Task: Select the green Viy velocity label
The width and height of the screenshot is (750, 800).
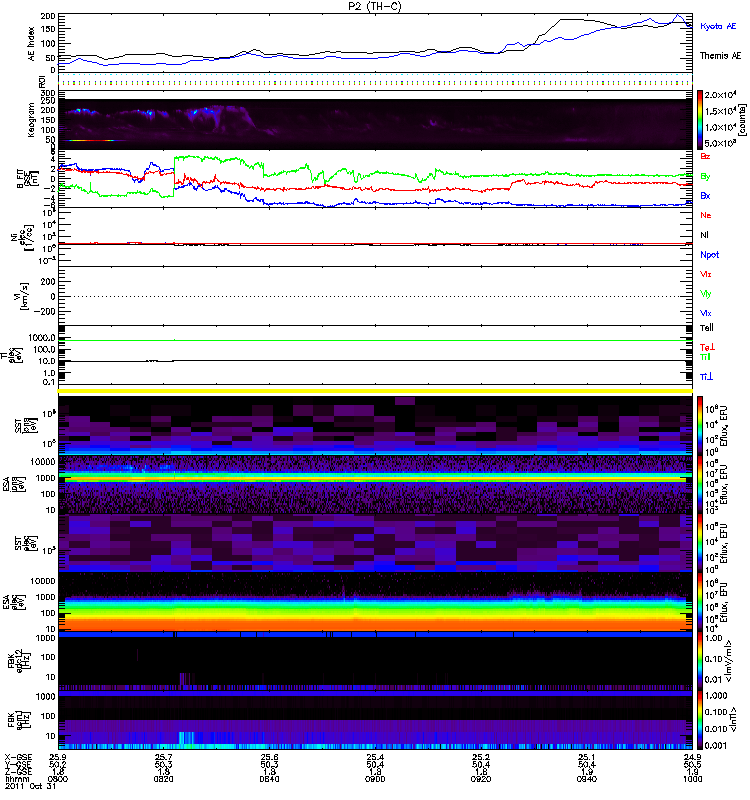Action: click(x=706, y=294)
